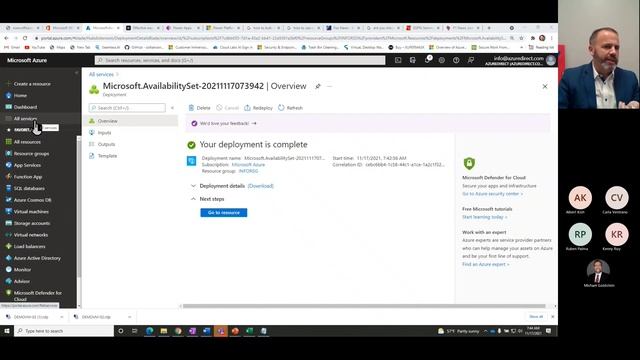Click Show all downloads

pyautogui.click(x=536, y=317)
